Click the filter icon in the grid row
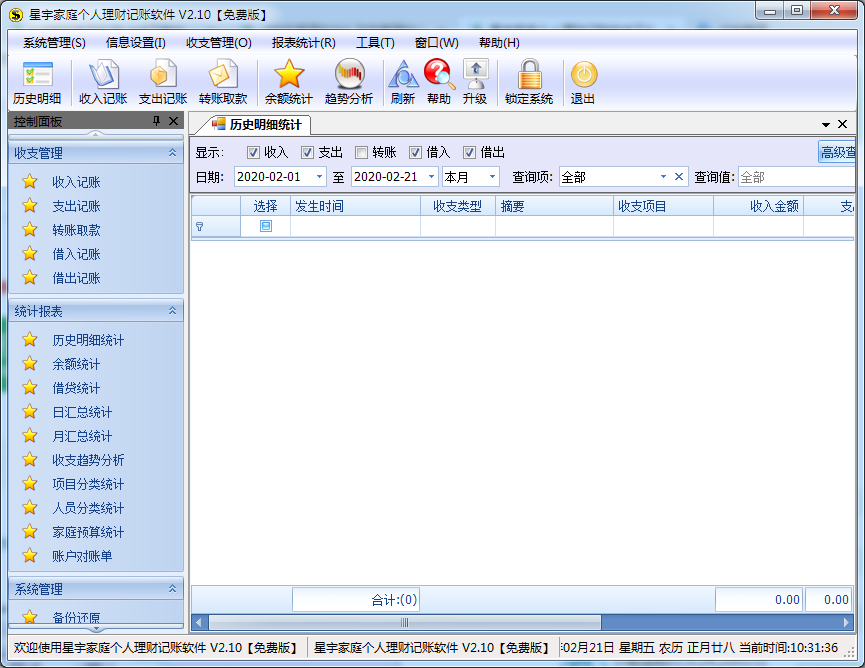This screenshot has width=865, height=668. [x=200, y=226]
